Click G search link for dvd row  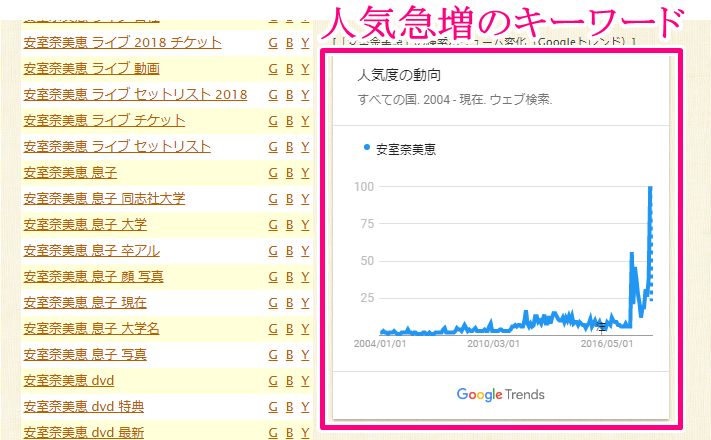tap(273, 380)
